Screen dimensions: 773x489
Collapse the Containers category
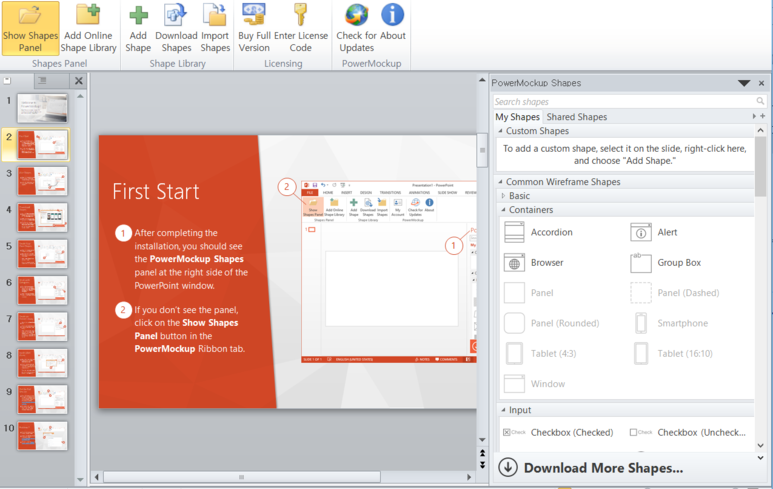point(503,210)
